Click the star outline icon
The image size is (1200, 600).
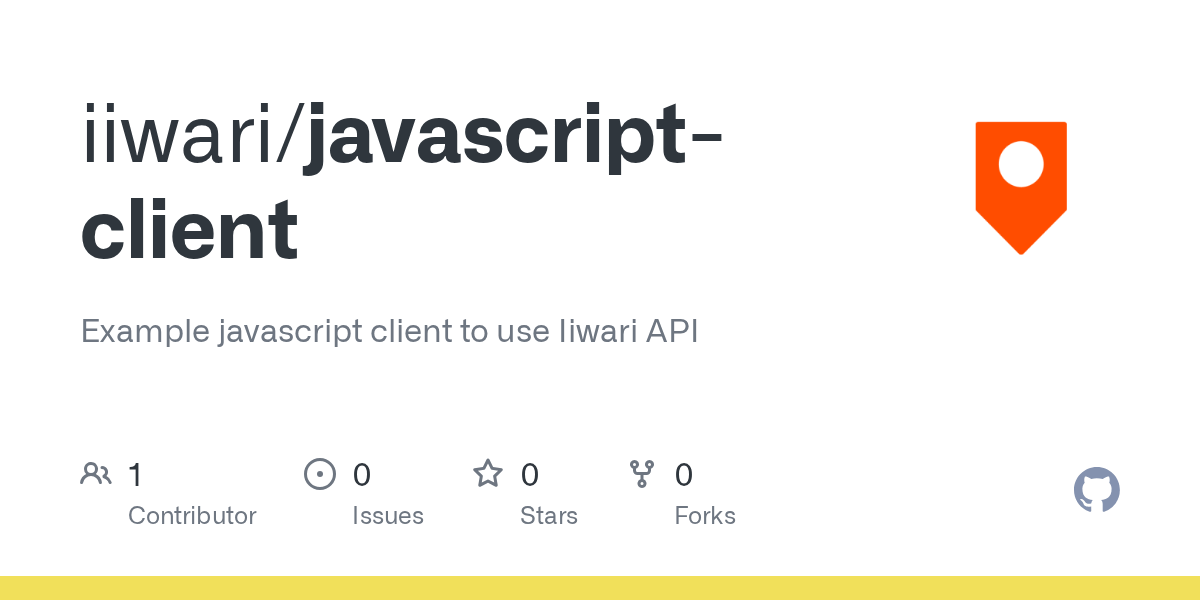pos(488,473)
